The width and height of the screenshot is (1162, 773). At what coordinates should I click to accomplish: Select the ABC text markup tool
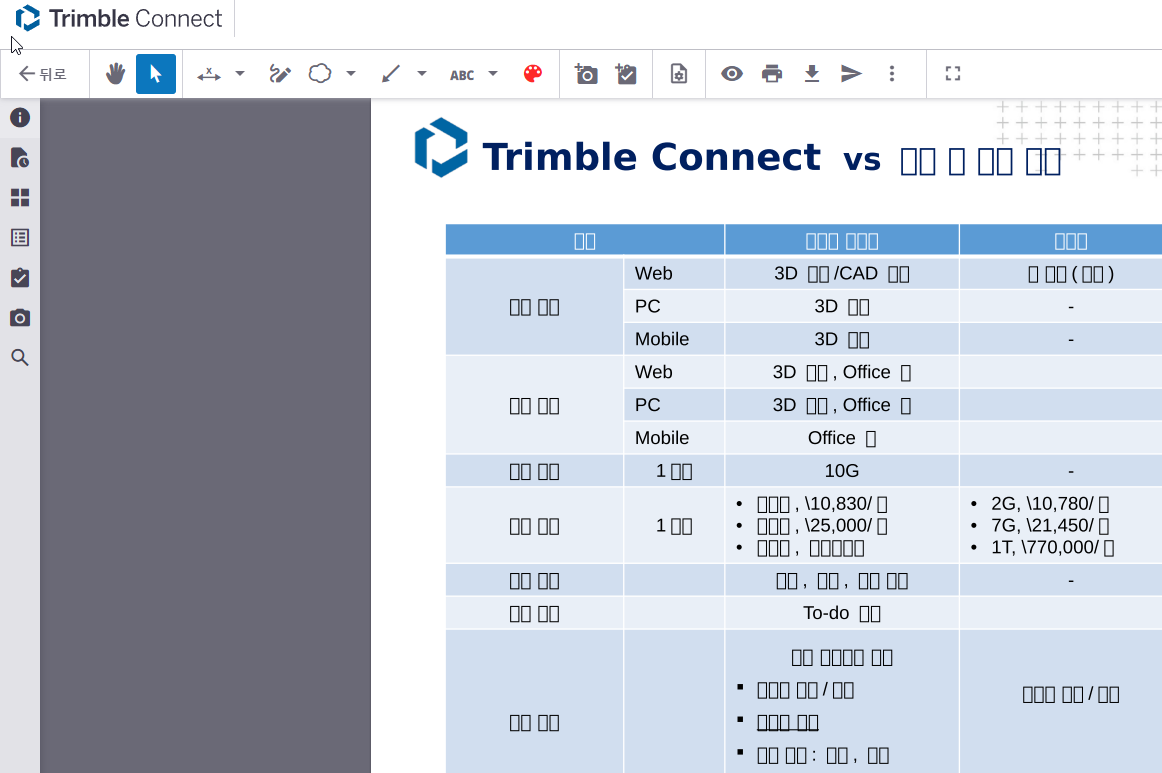pyautogui.click(x=462, y=75)
